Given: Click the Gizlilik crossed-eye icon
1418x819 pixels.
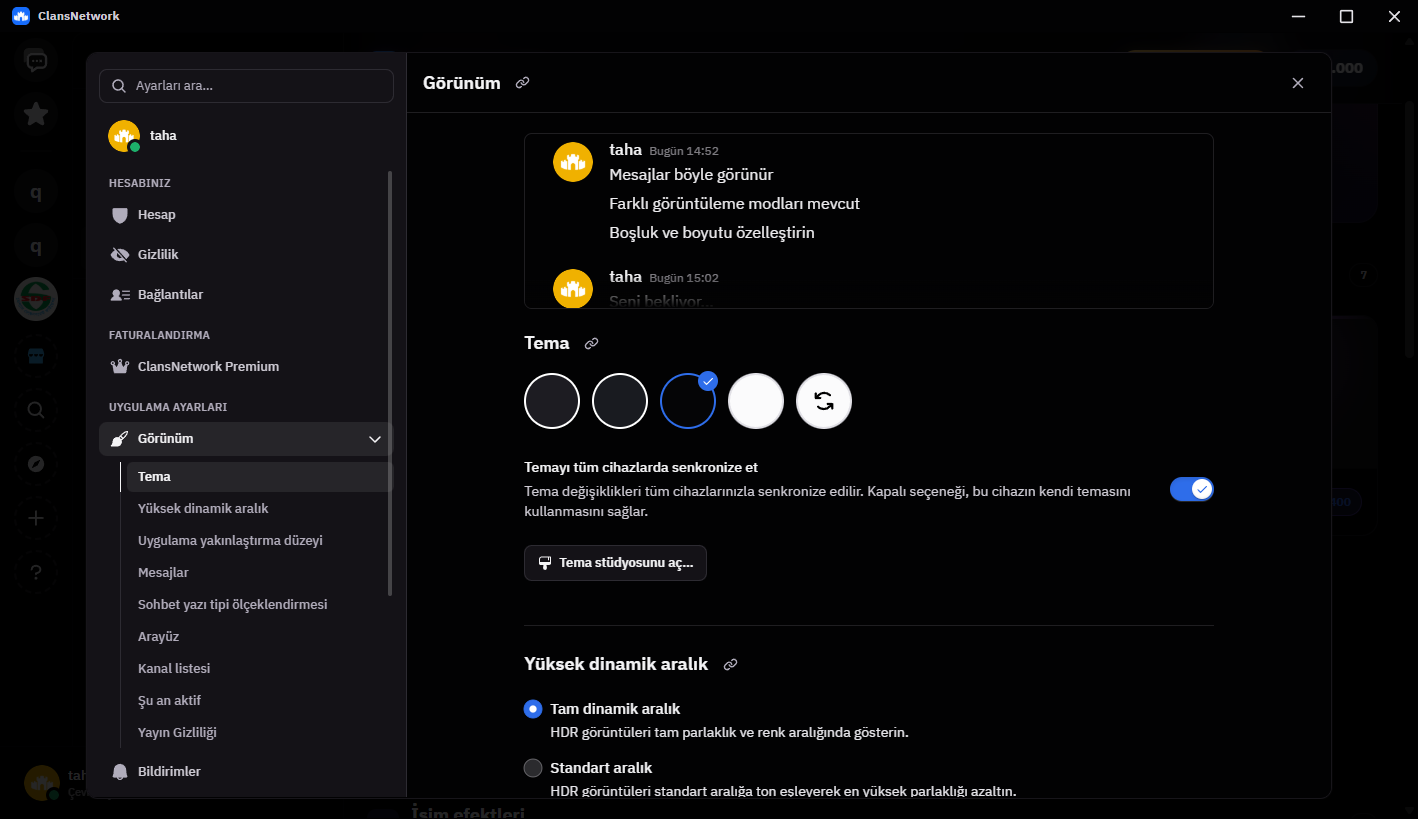Looking at the screenshot, I should point(120,255).
